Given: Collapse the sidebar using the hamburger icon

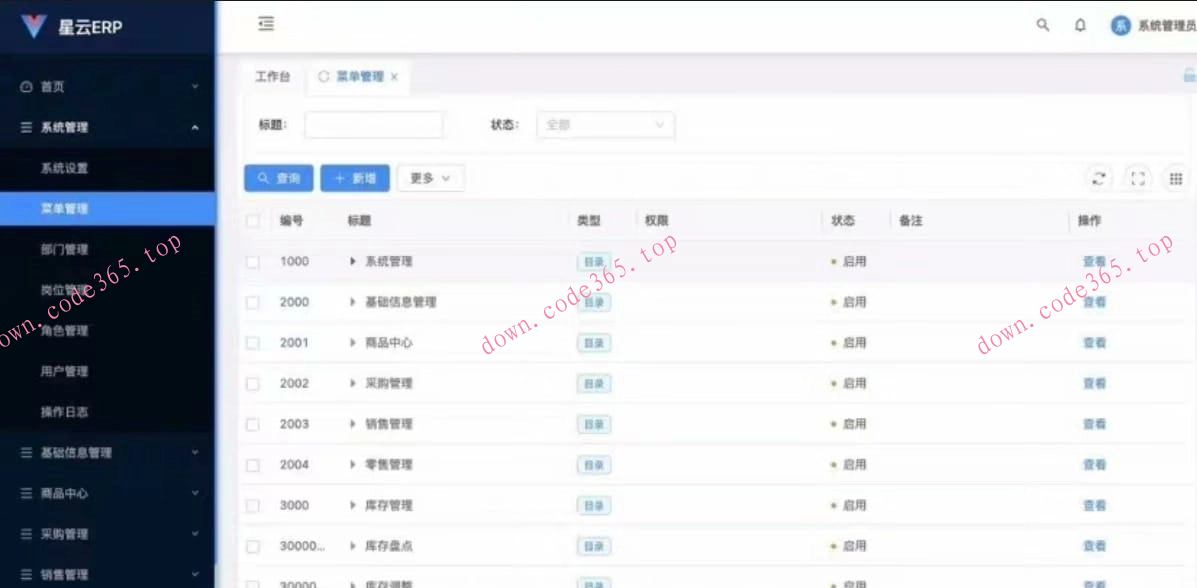Looking at the screenshot, I should [265, 24].
